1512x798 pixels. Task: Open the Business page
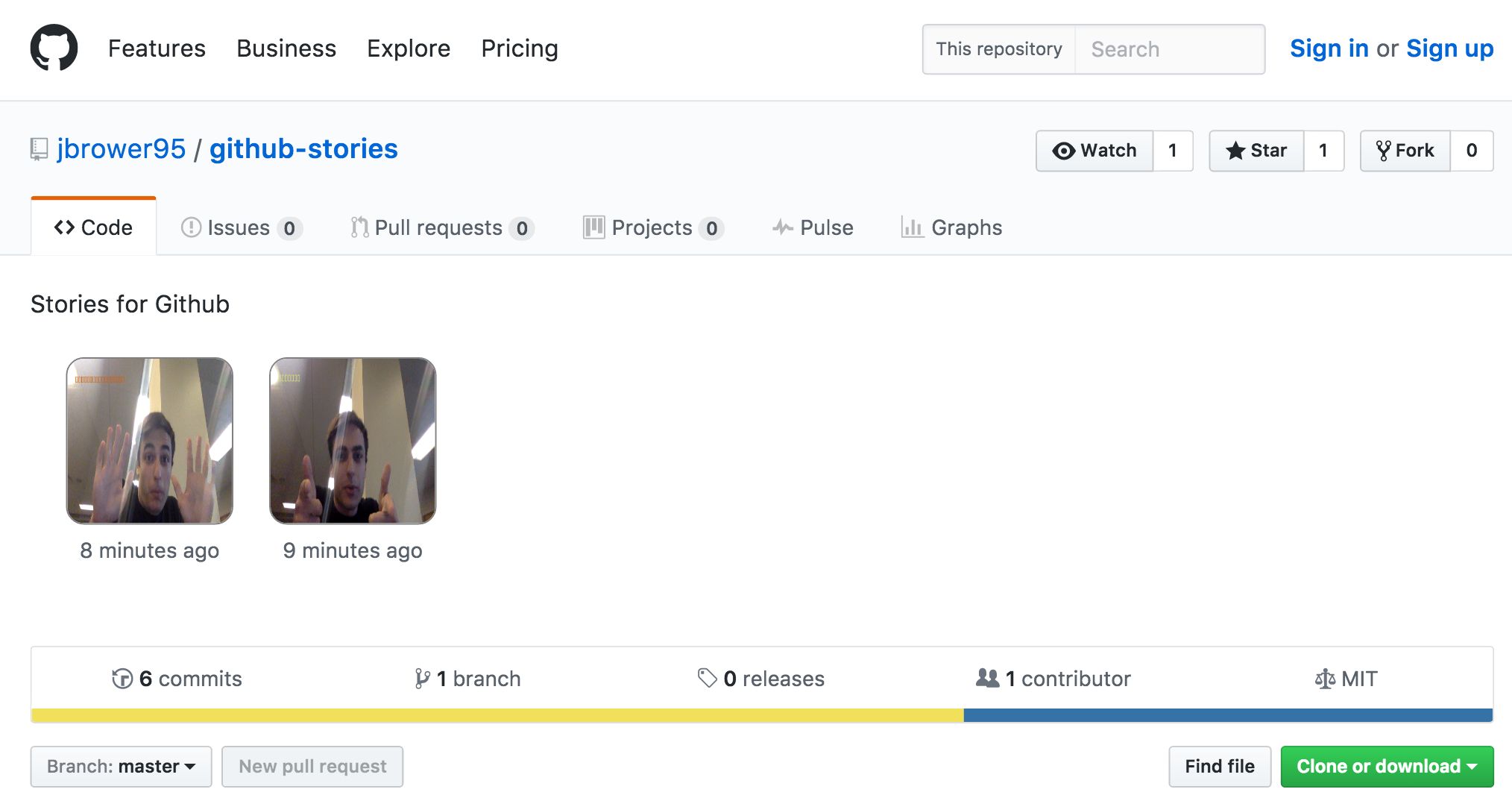tap(286, 48)
